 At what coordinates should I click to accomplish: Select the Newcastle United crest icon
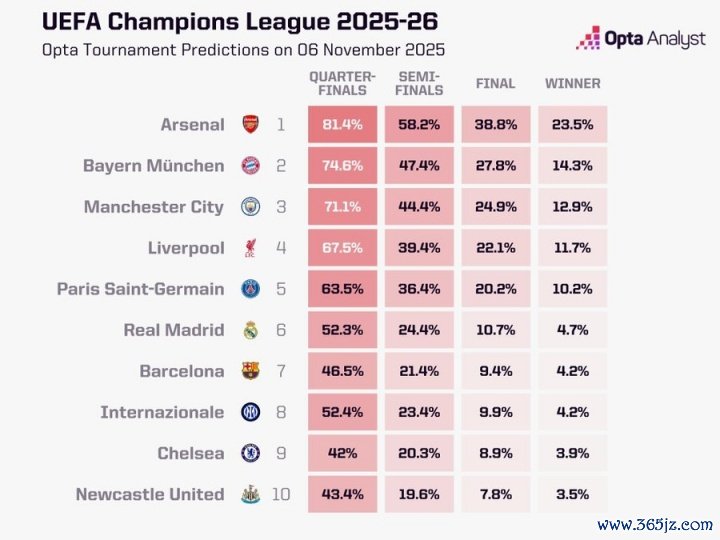pyautogui.click(x=250, y=494)
